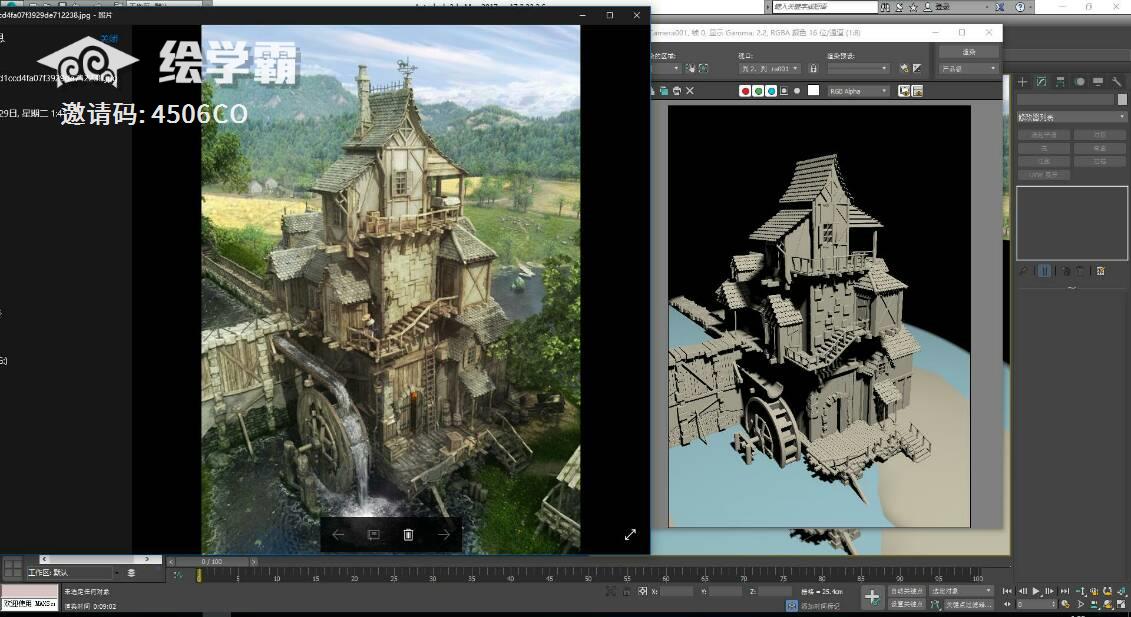The image size is (1131, 617).
Task: Click the X coordinate input field
Action: pos(677,591)
